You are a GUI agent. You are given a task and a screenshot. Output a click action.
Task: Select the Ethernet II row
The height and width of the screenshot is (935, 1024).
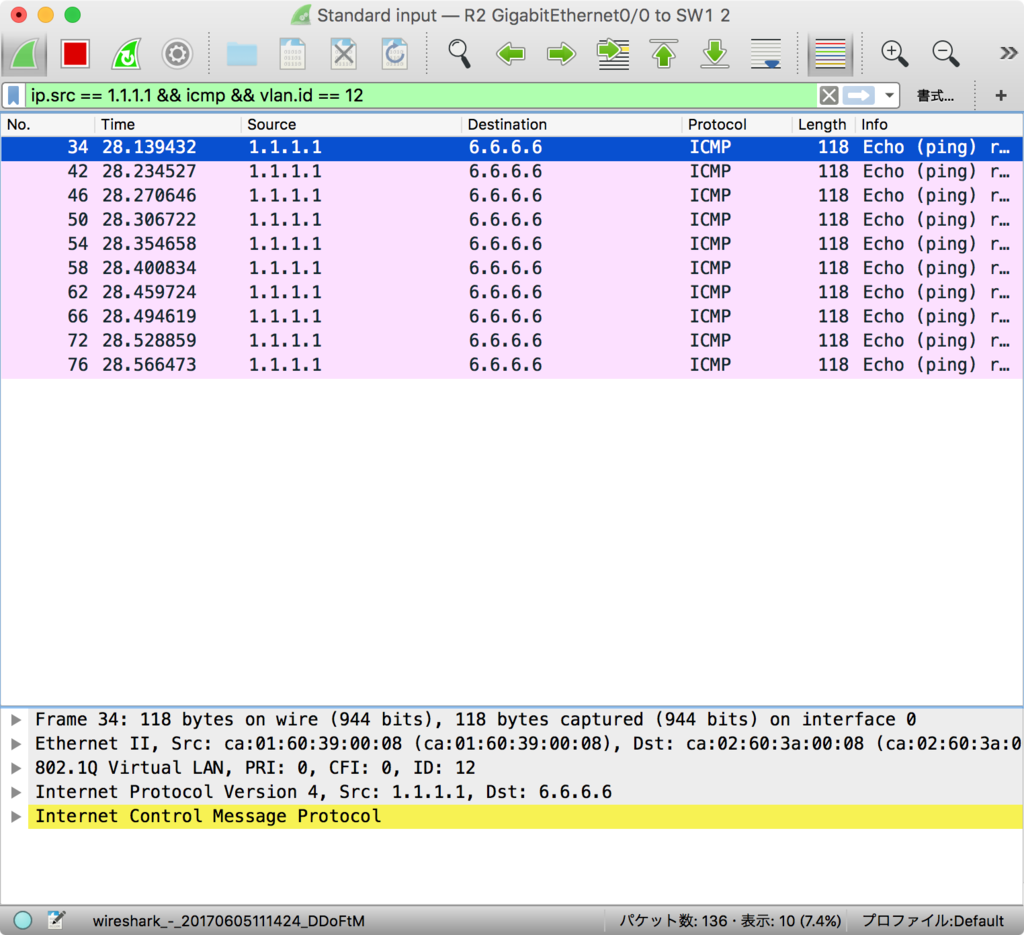point(525,744)
